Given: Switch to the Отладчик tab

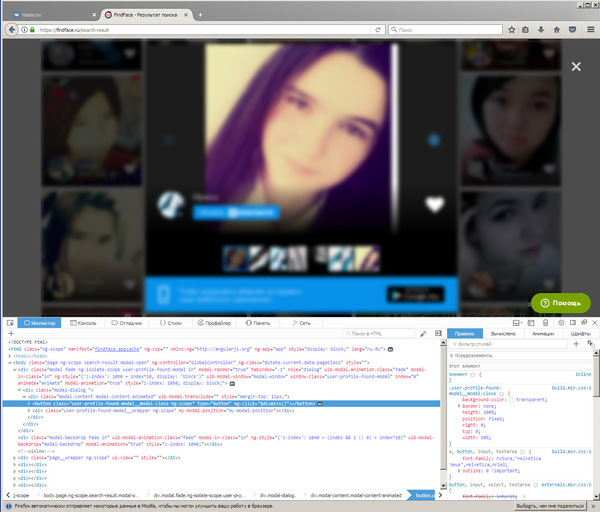Looking at the screenshot, I should [127, 323].
